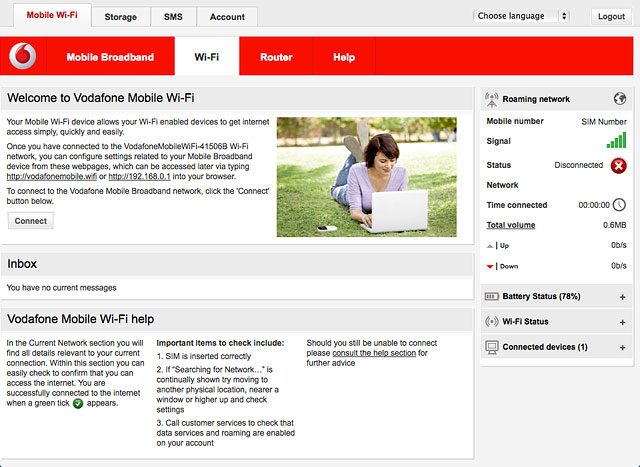Viewport: 640px width, 467px height.
Task: Open the Total volume link
Action: tap(511, 225)
